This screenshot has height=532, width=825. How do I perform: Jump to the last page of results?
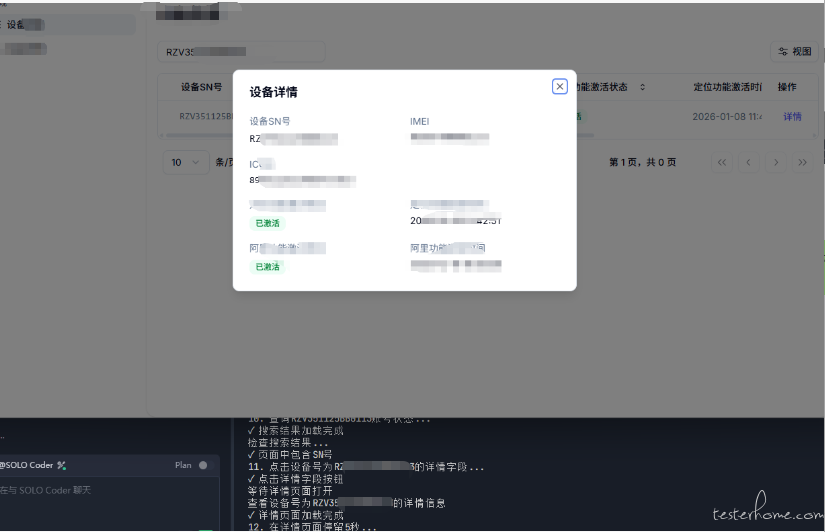[x=802, y=162]
